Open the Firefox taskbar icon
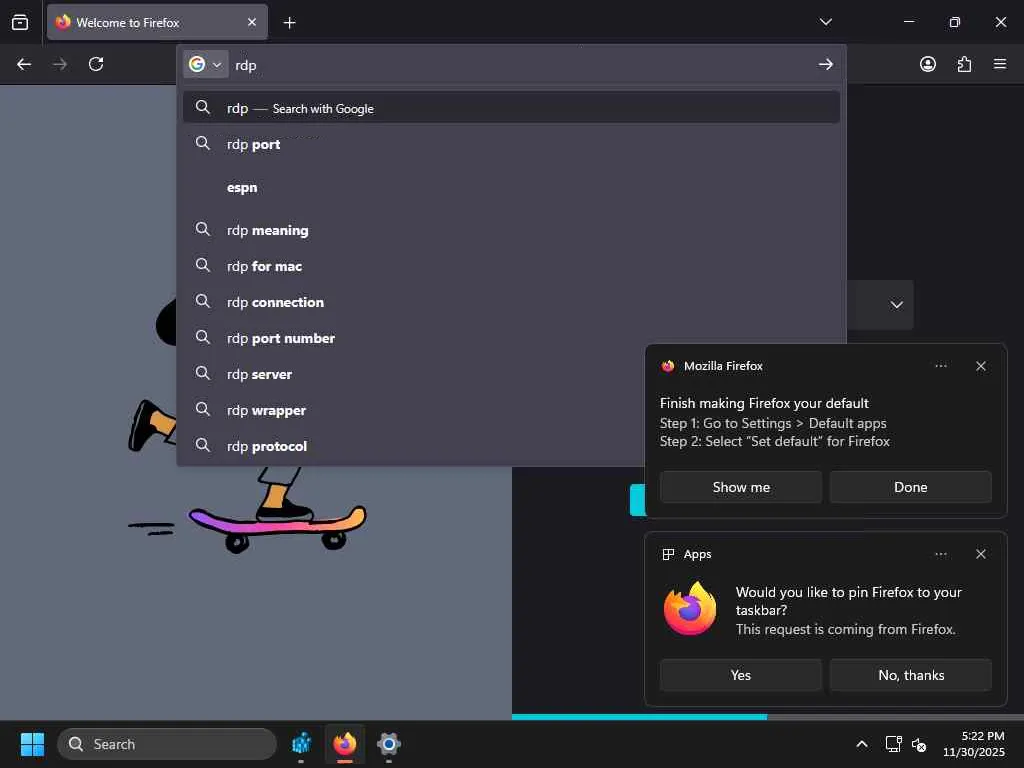Viewport: 1024px width, 768px height. [345, 744]
